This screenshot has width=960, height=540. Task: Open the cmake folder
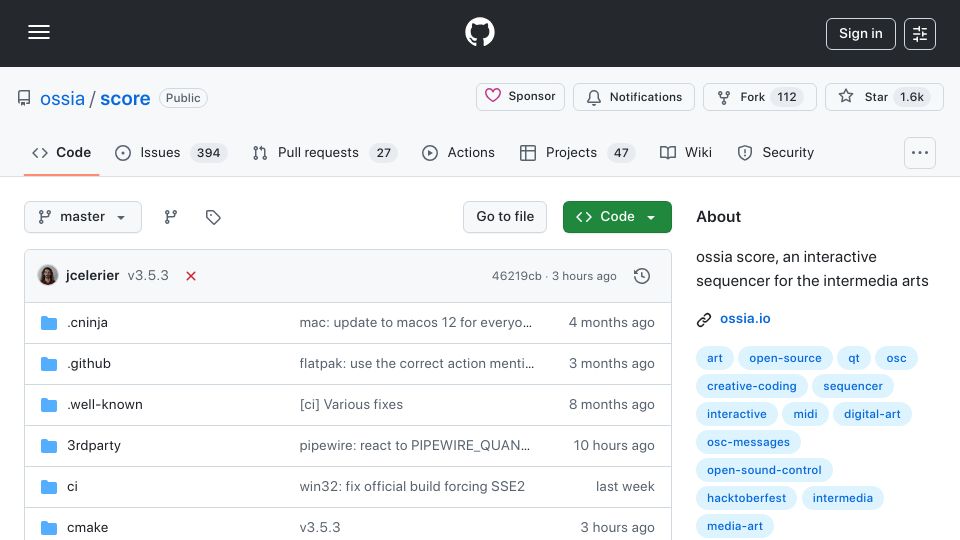[88, 528]
